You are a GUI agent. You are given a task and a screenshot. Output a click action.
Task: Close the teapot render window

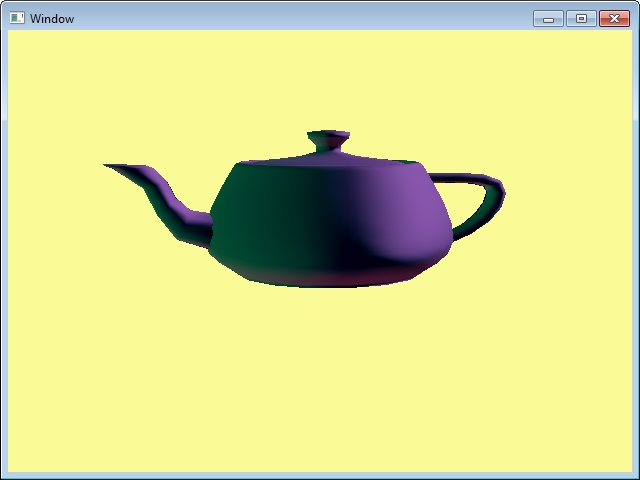614,18
